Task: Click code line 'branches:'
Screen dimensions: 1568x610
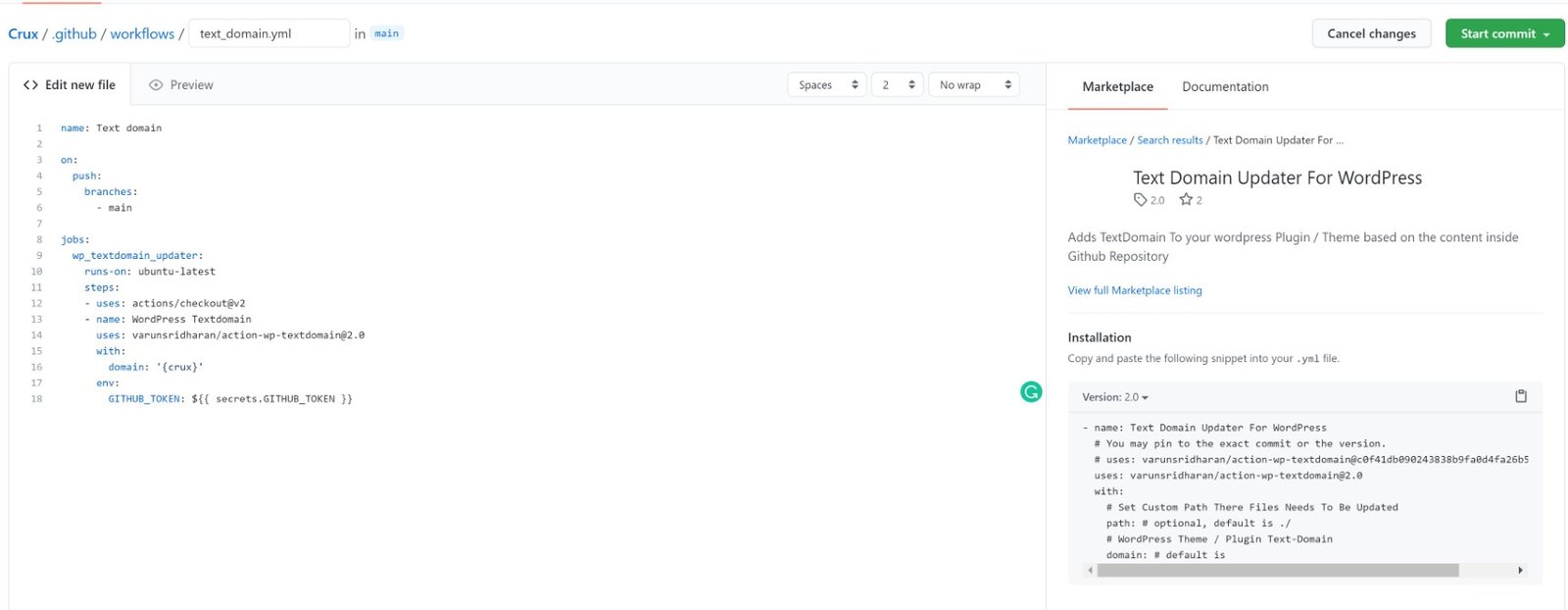Action: pos(111,192)
